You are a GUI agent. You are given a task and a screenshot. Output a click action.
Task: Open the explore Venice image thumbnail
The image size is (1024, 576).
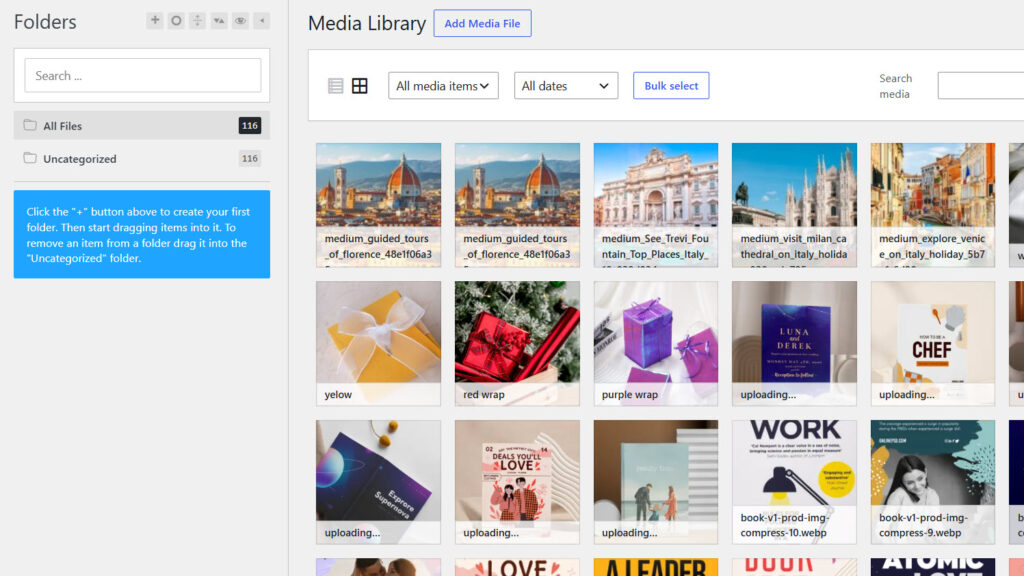933,205
